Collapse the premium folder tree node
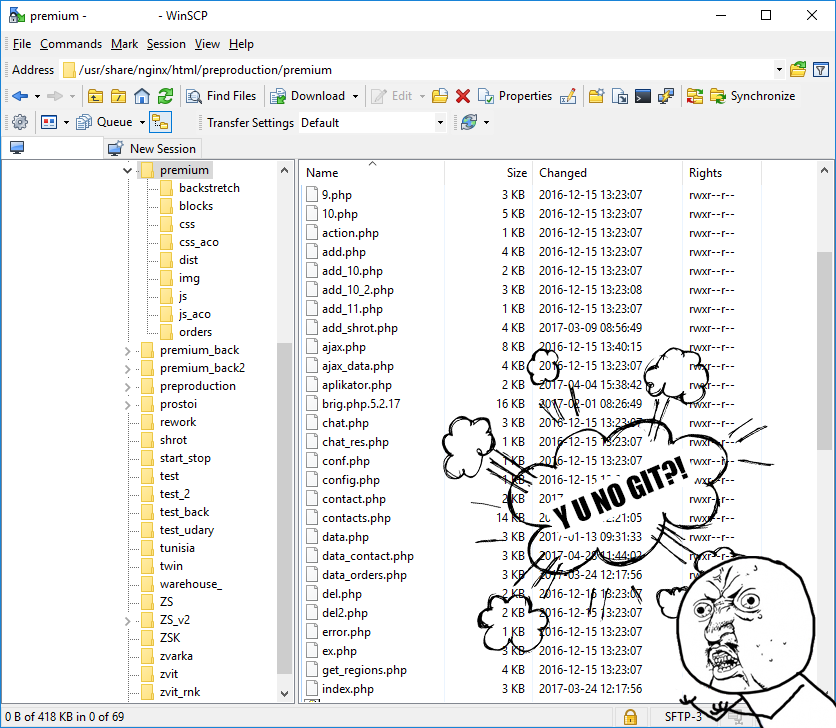Image resolution: width=836 pixels, height=728 pixels. point(127,170)
